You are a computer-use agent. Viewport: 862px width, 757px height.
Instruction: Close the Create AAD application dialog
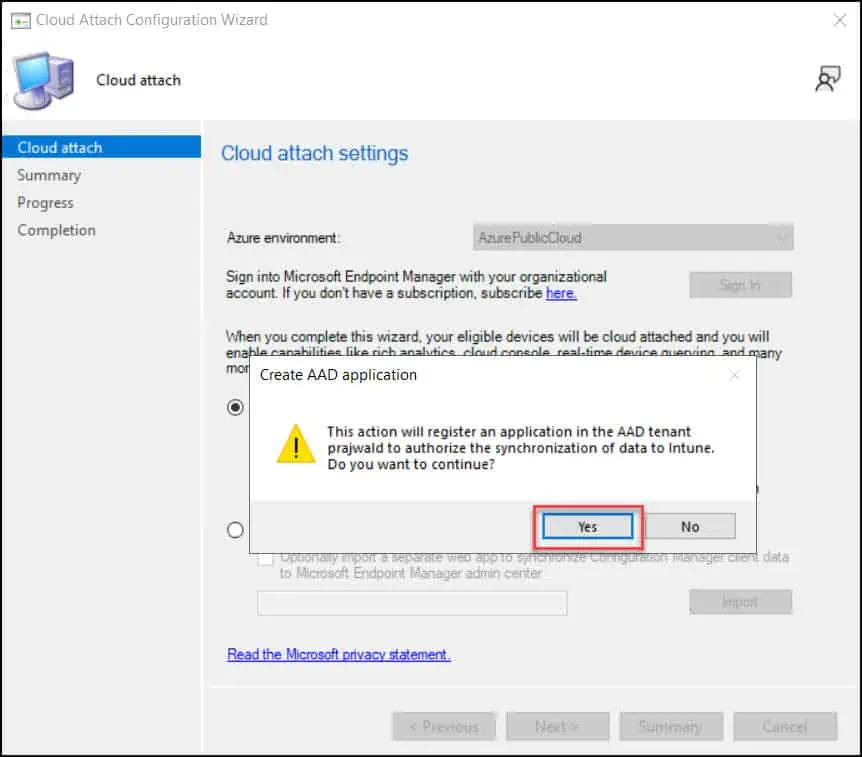click(734, 375)
